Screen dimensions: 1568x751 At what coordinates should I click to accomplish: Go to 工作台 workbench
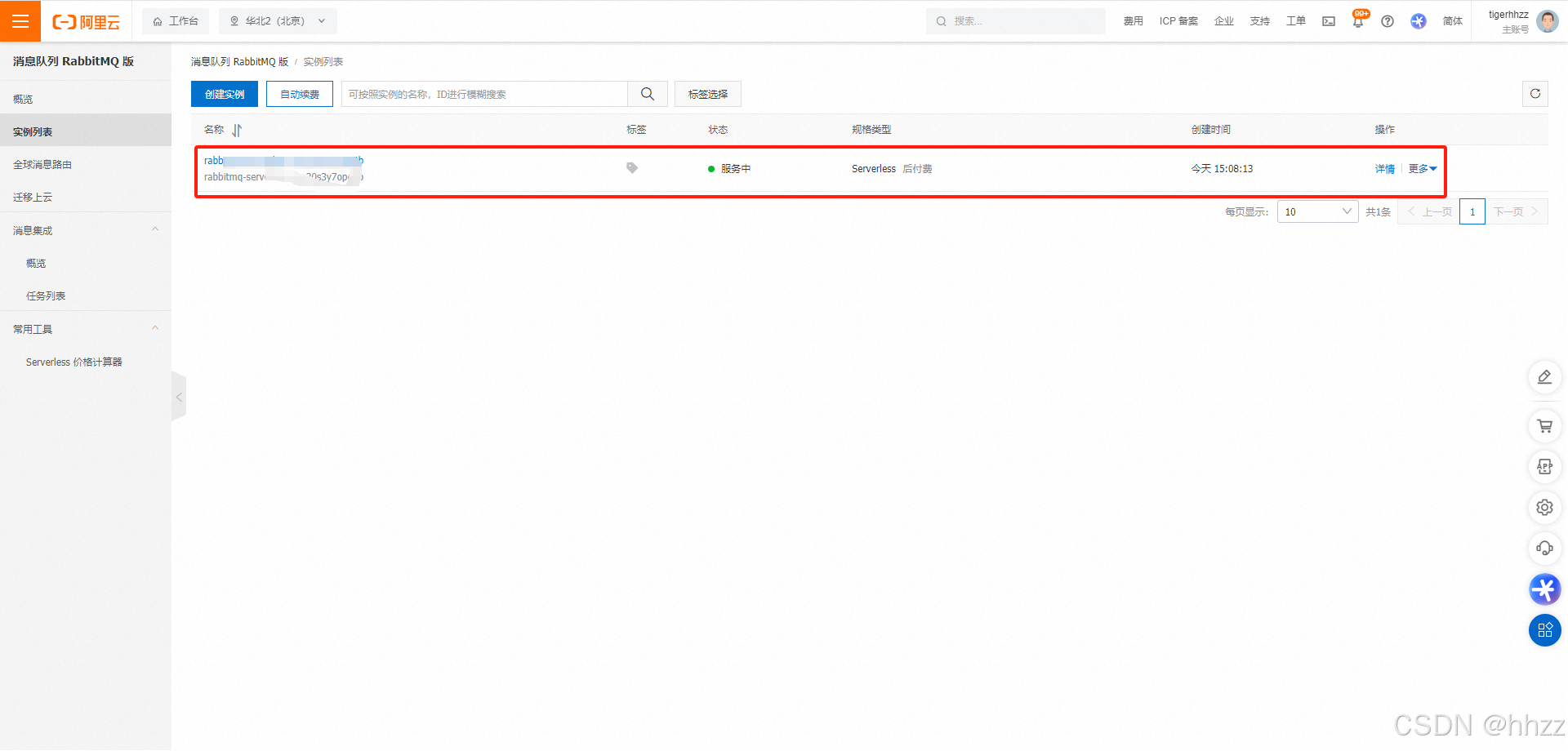point(176,21)
